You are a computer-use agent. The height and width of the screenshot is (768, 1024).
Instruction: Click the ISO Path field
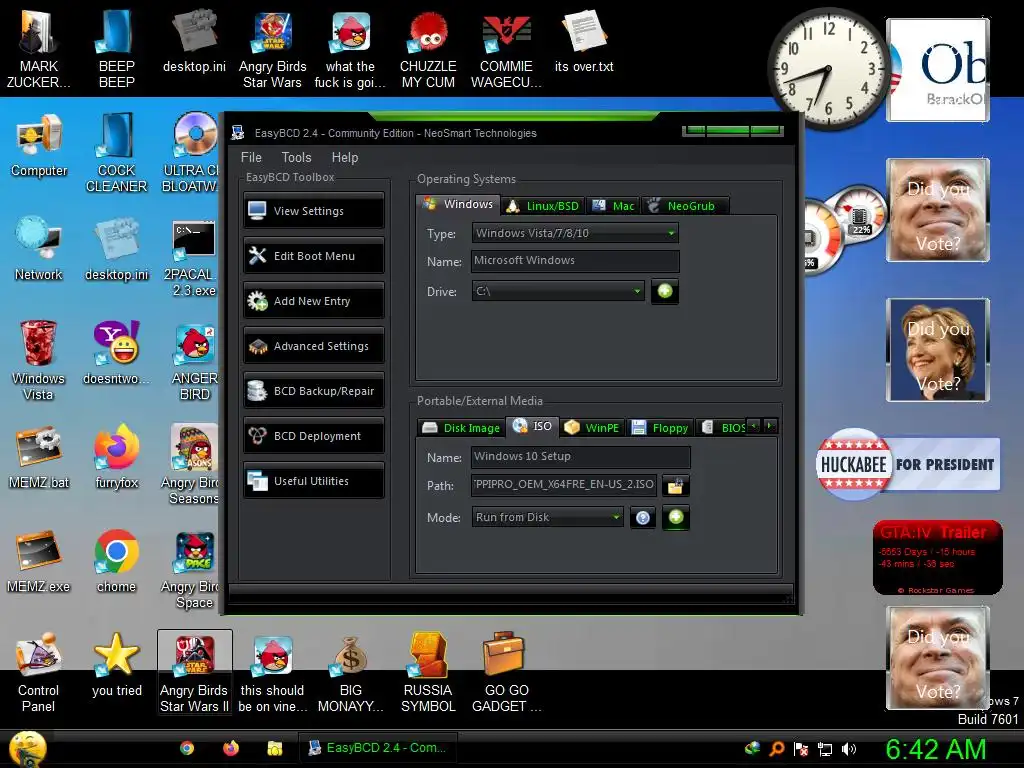[x=564, y=485]
